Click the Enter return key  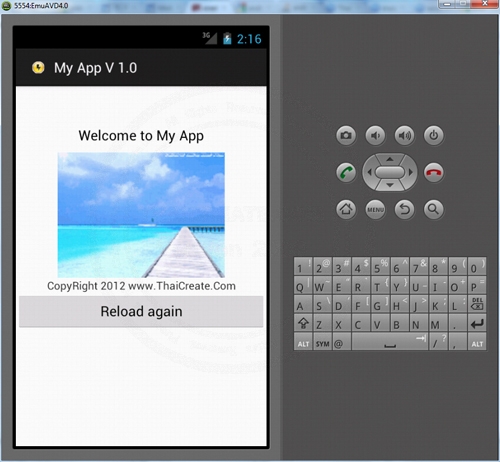point(477,323)
